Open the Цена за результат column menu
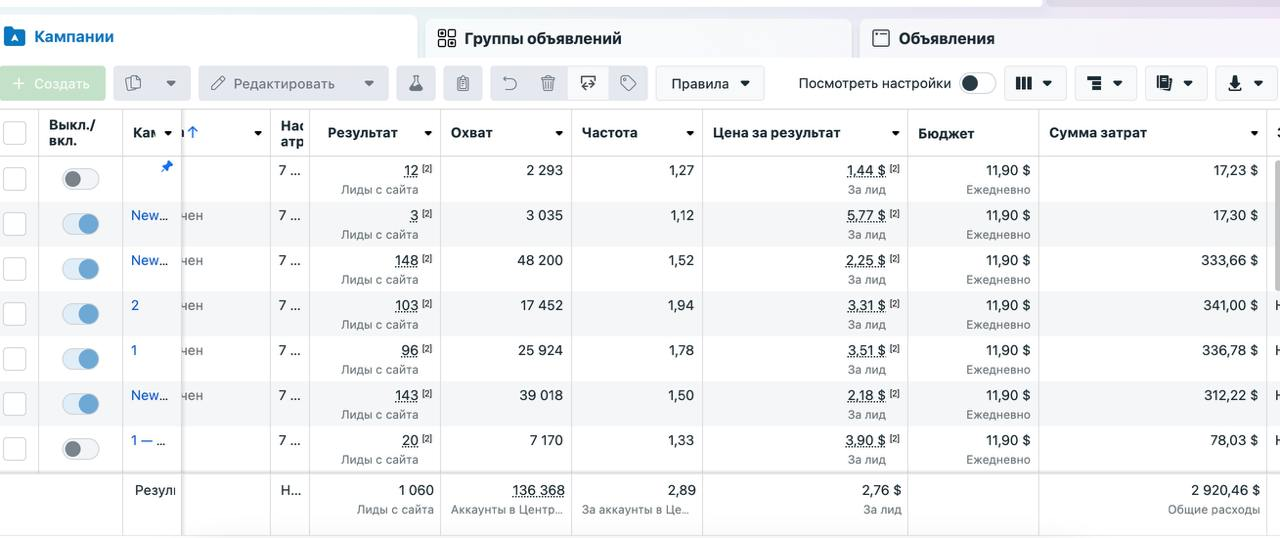The height and width of the screenshot is (538, 1280). (895, 134)
